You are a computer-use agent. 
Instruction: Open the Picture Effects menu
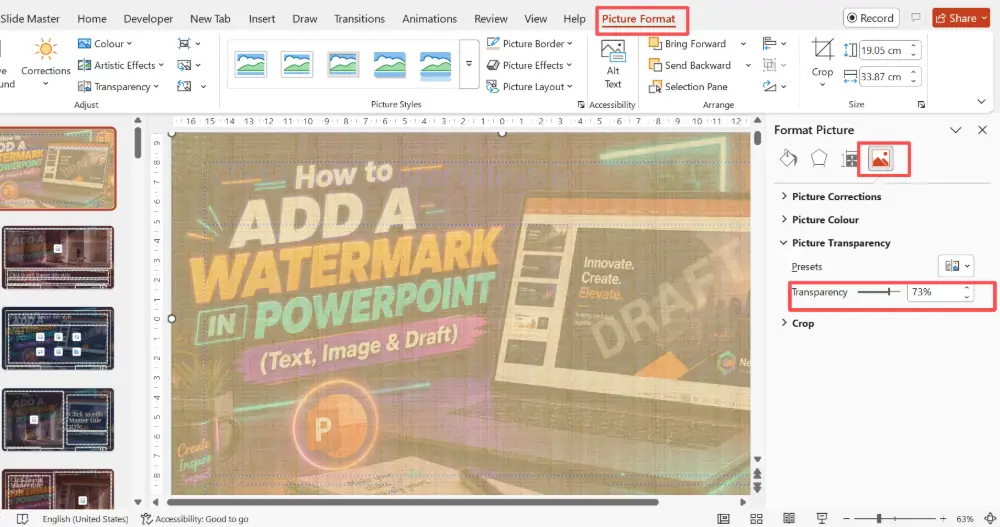tap(529, 65)
